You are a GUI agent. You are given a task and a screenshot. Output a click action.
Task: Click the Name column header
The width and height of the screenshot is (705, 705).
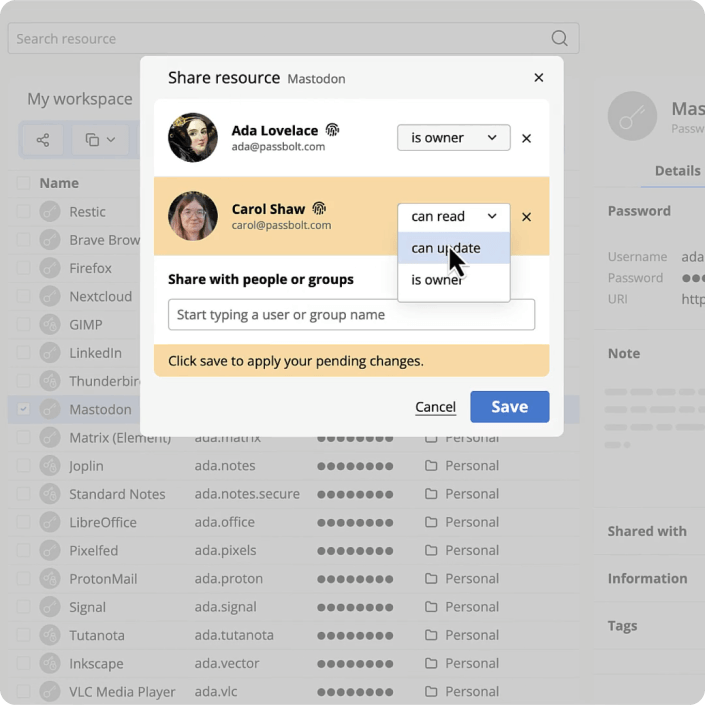(59, 183)
